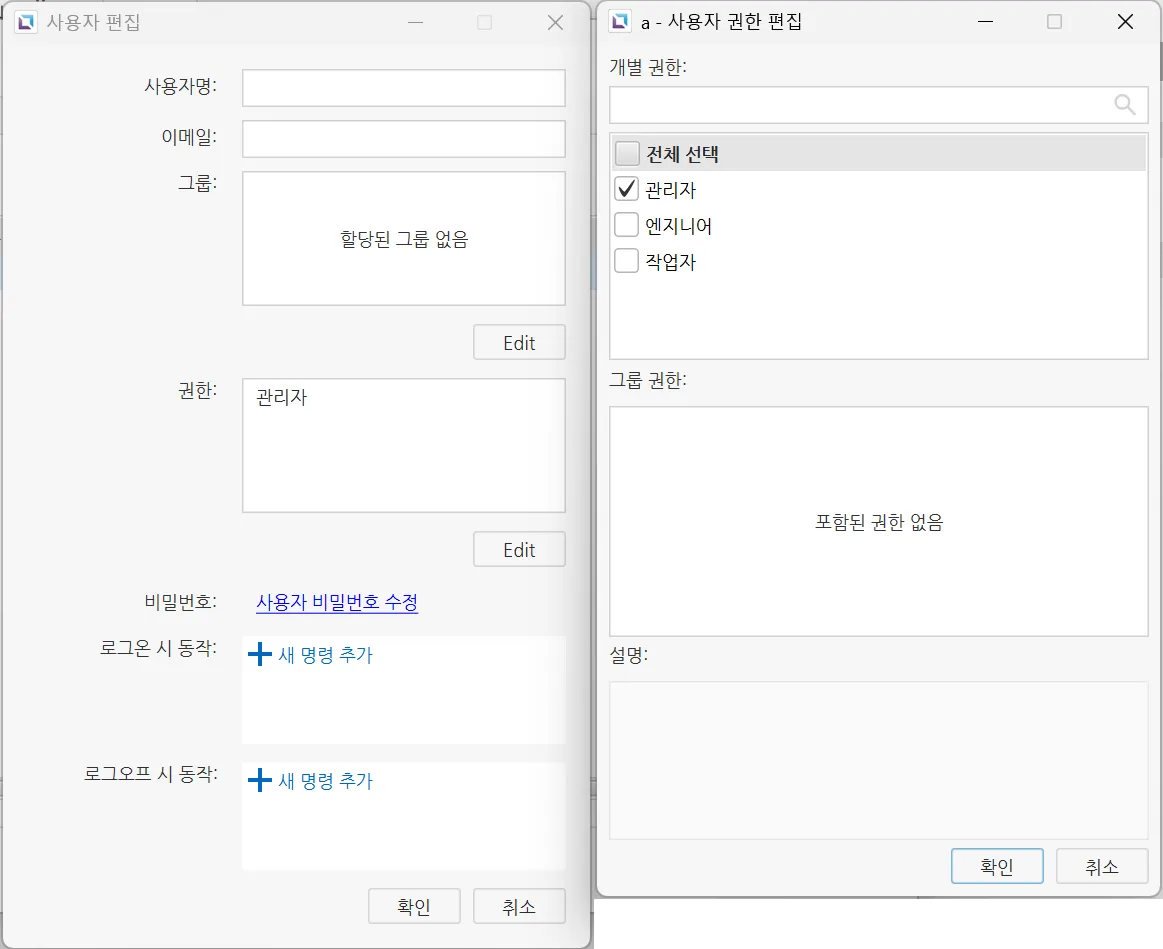The image size is (1163, 949).
Task: Click app icon in 사용자 권한 편집 title bar
Action: tap(620, 22)
